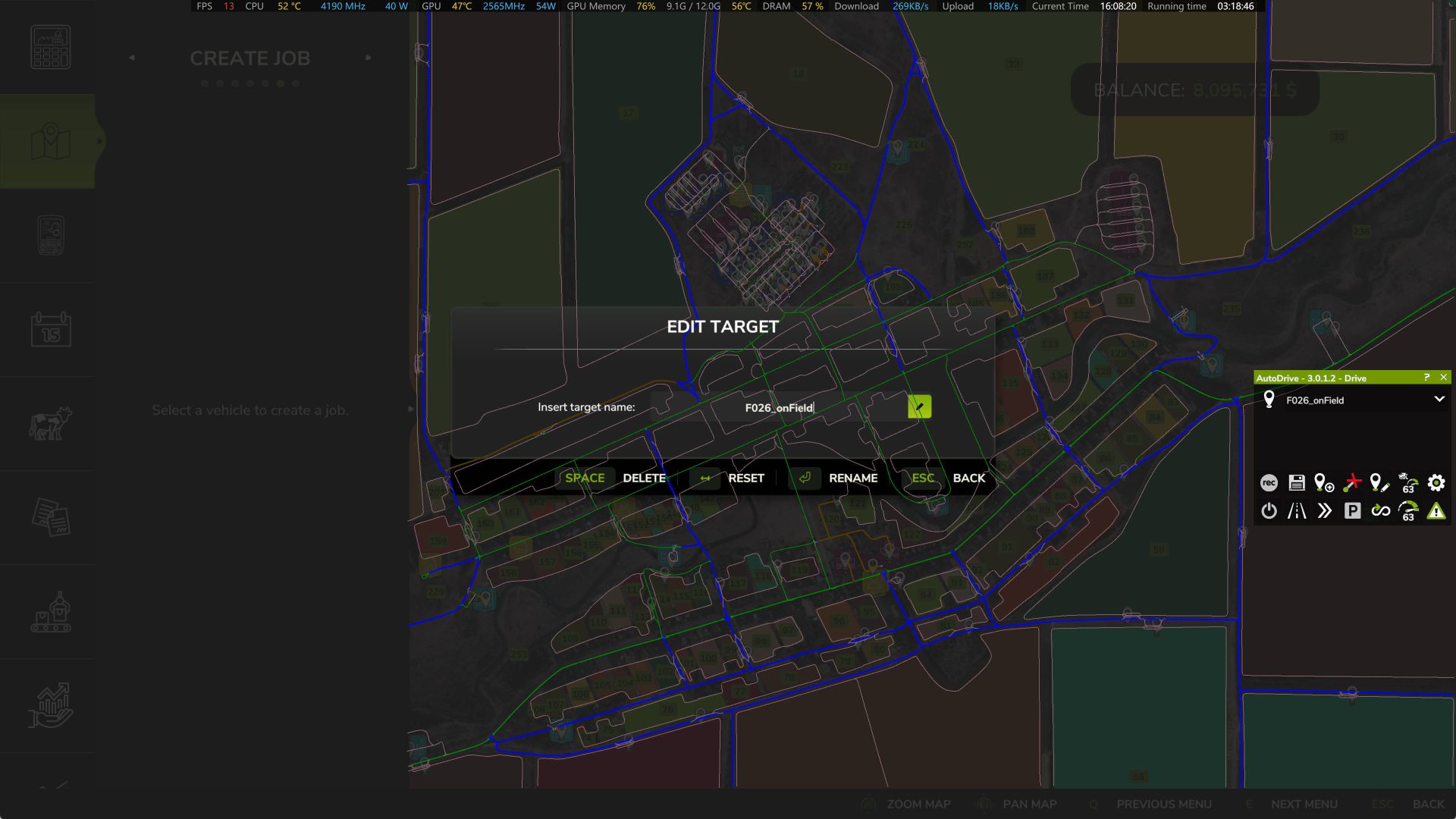The height and width of the screenshot is (819, 1456).
Task: Click the Running time value 03:18:46
Action: click(x=1235, y=6)
